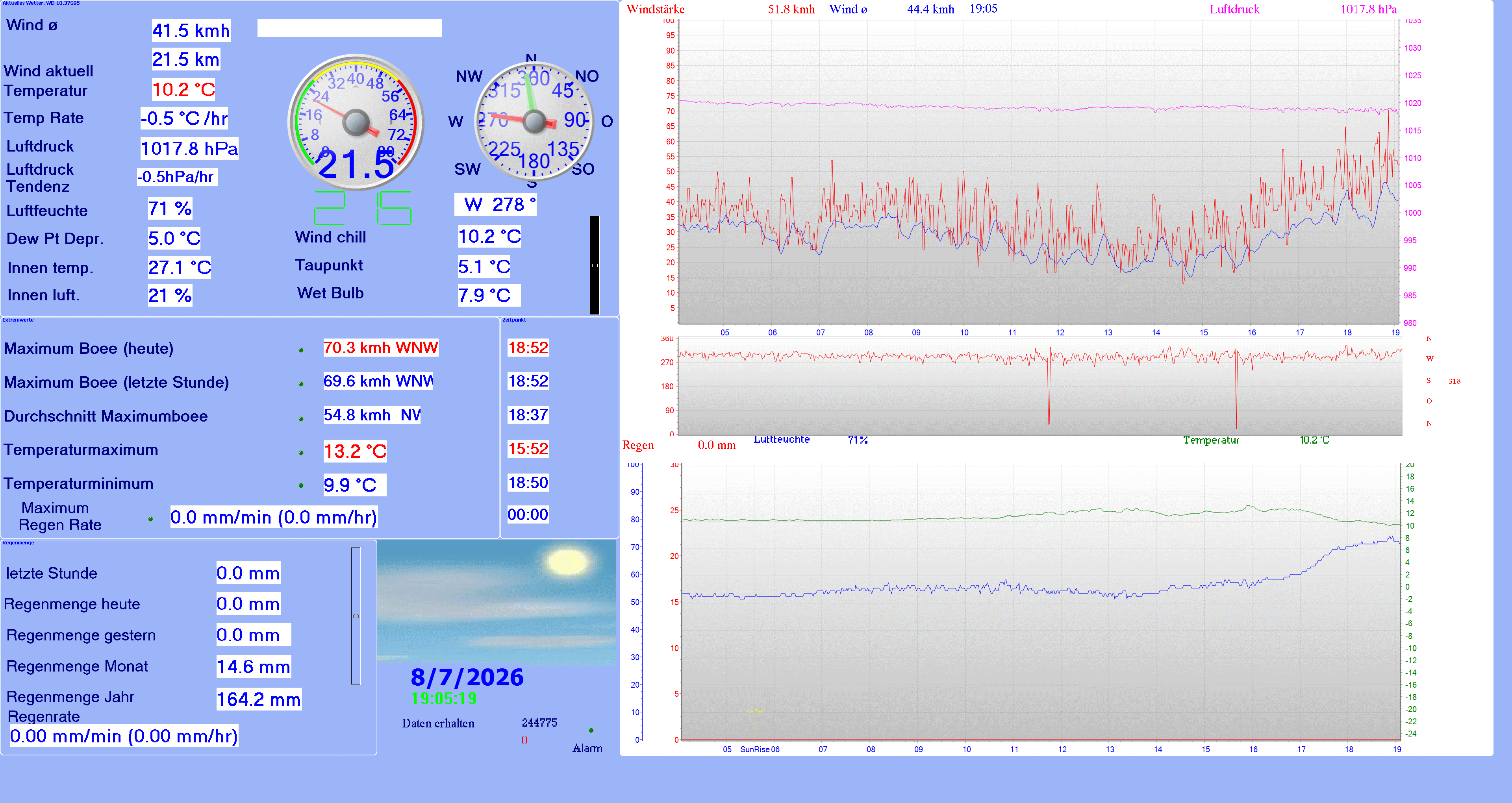
Task: Click the max gust value 70.3 kmh WNW
Action: tap(381, 348)
